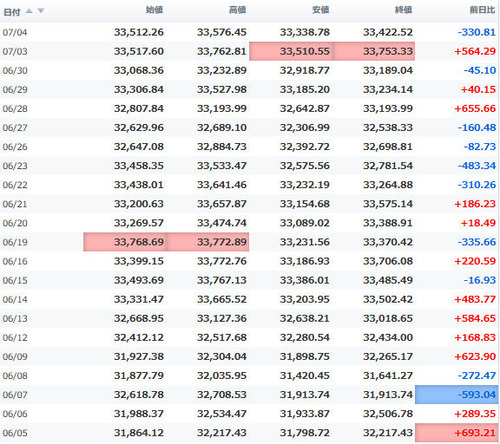Click high value 33,576.45

coord(222,32)
